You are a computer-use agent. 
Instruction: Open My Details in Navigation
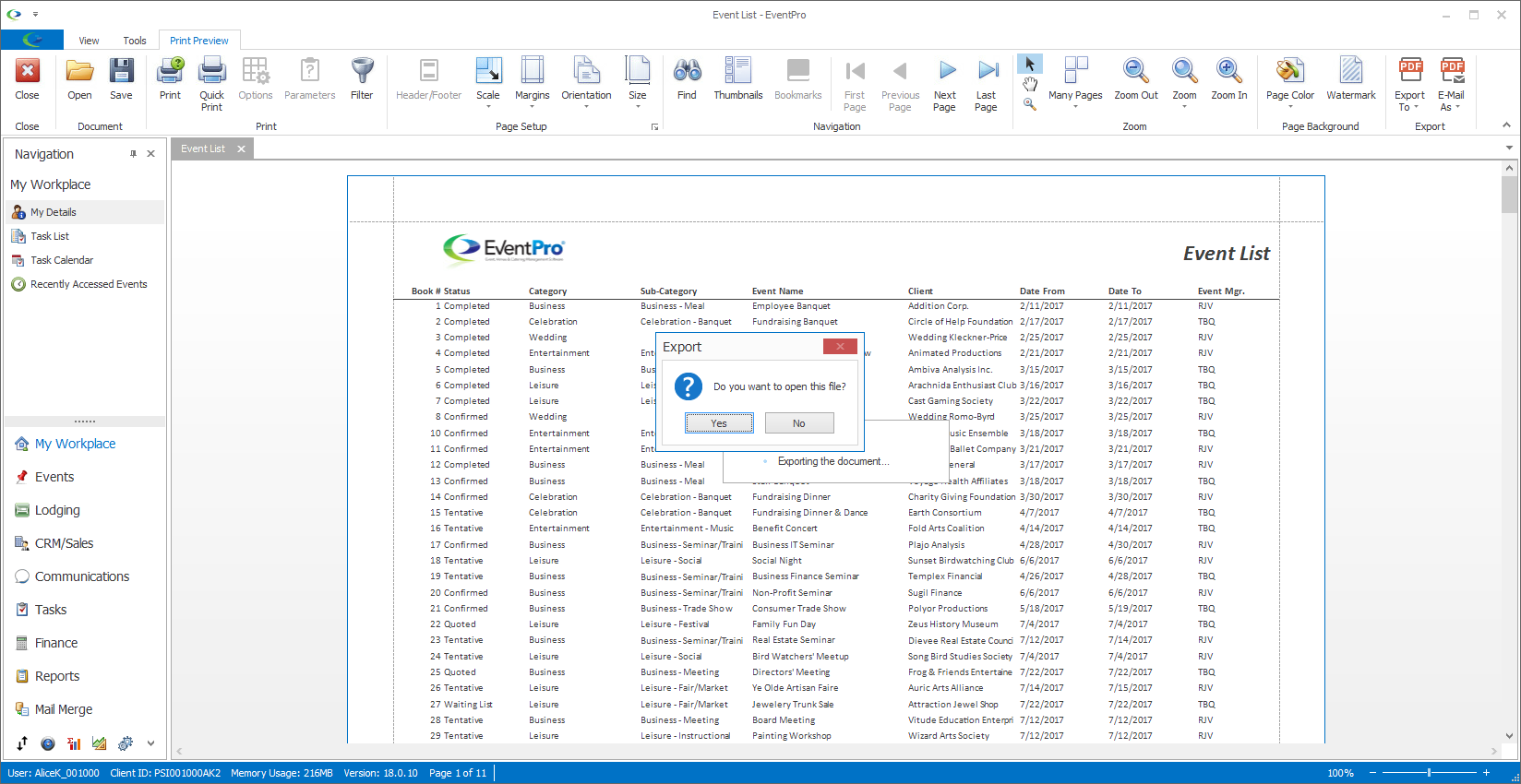[x=85, y=212]
